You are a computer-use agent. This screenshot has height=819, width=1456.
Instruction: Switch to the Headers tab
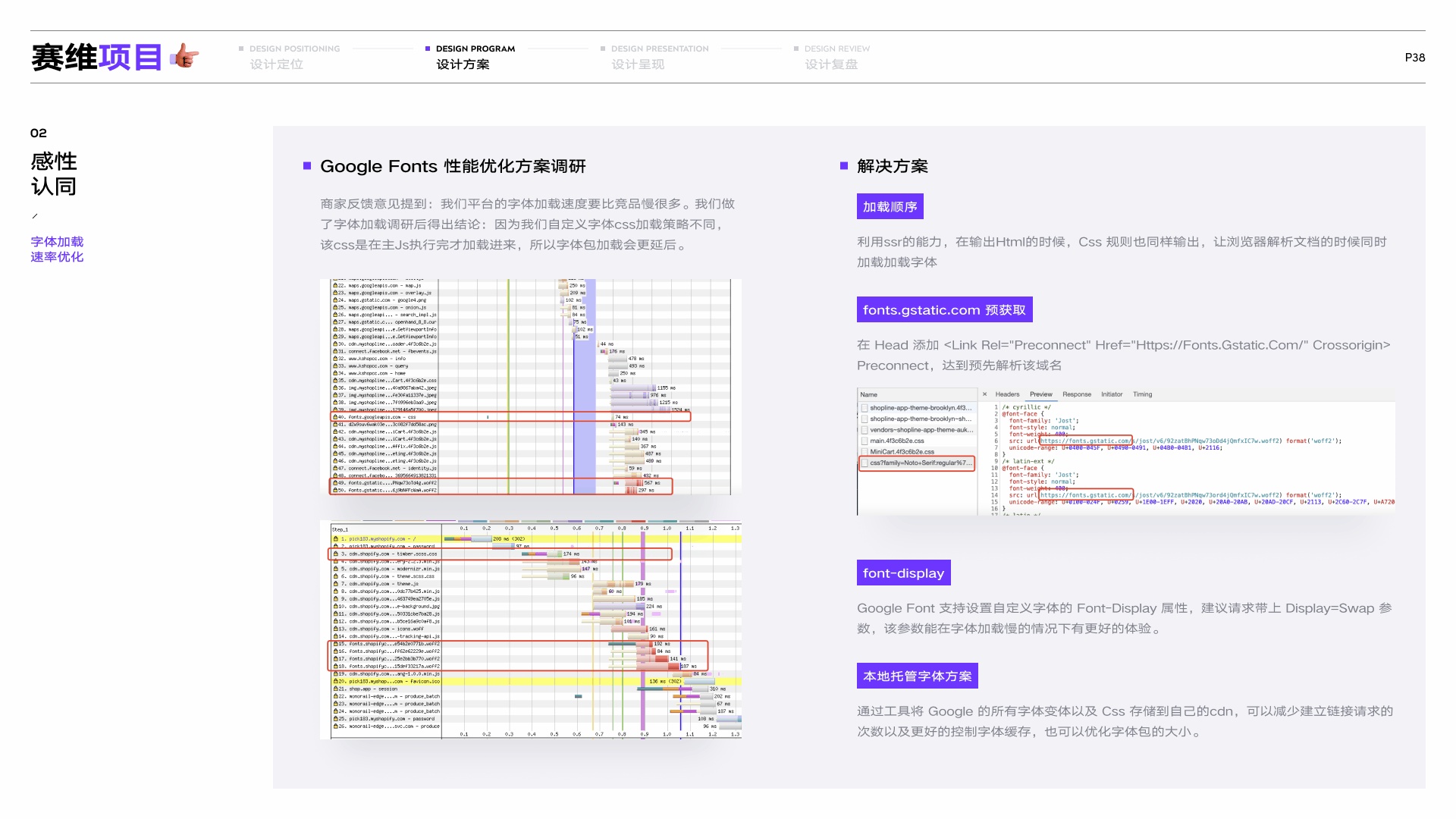[1007, 394]
